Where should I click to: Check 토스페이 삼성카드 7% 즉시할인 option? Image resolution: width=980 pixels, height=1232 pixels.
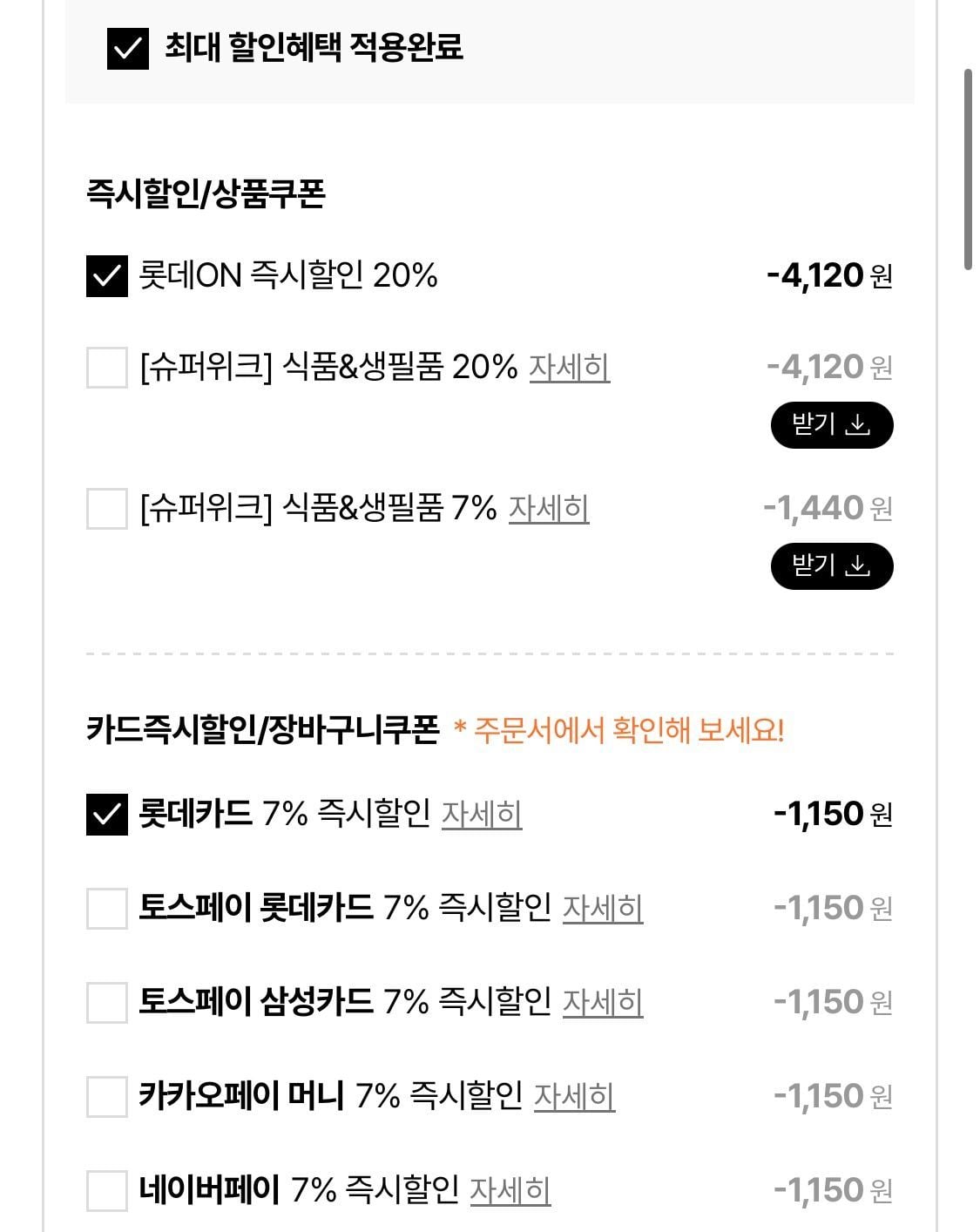click(x=107, y=1002)
